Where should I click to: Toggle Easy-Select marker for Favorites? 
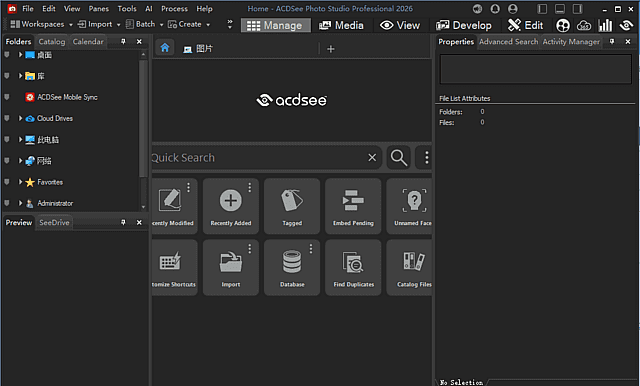coord(7,182)
